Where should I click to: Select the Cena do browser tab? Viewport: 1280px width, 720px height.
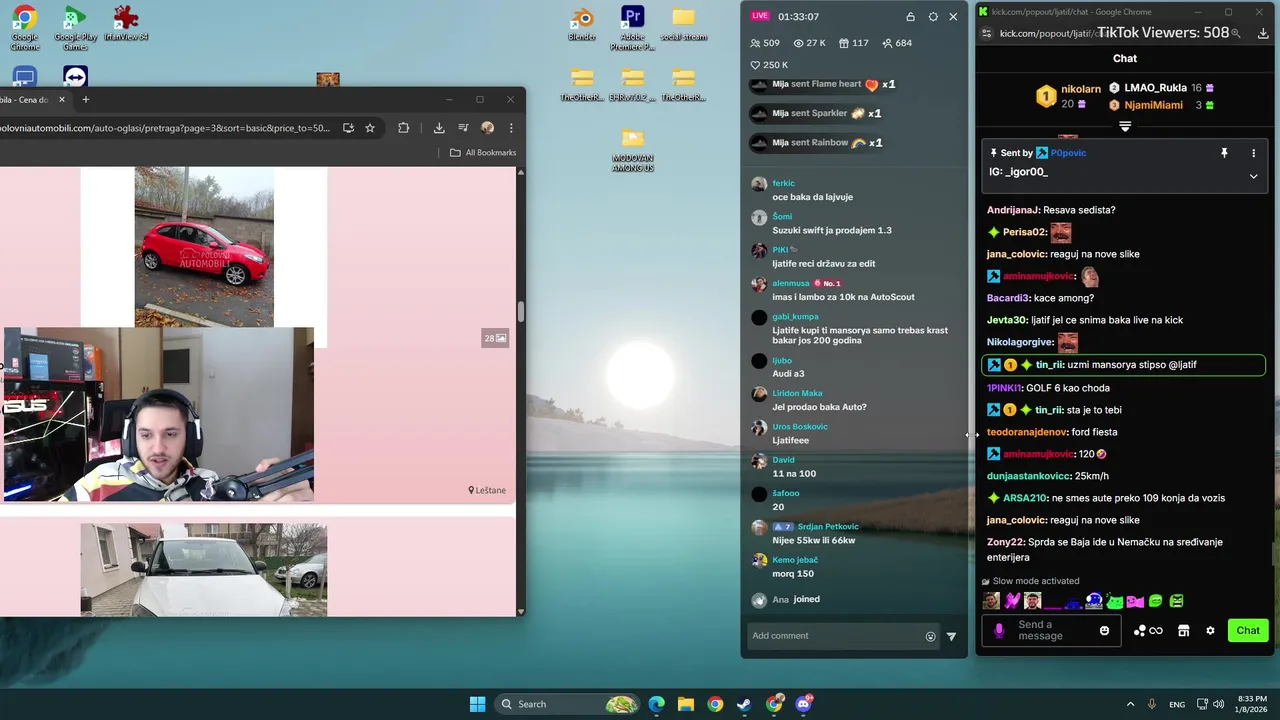click(x=25, y=99)
